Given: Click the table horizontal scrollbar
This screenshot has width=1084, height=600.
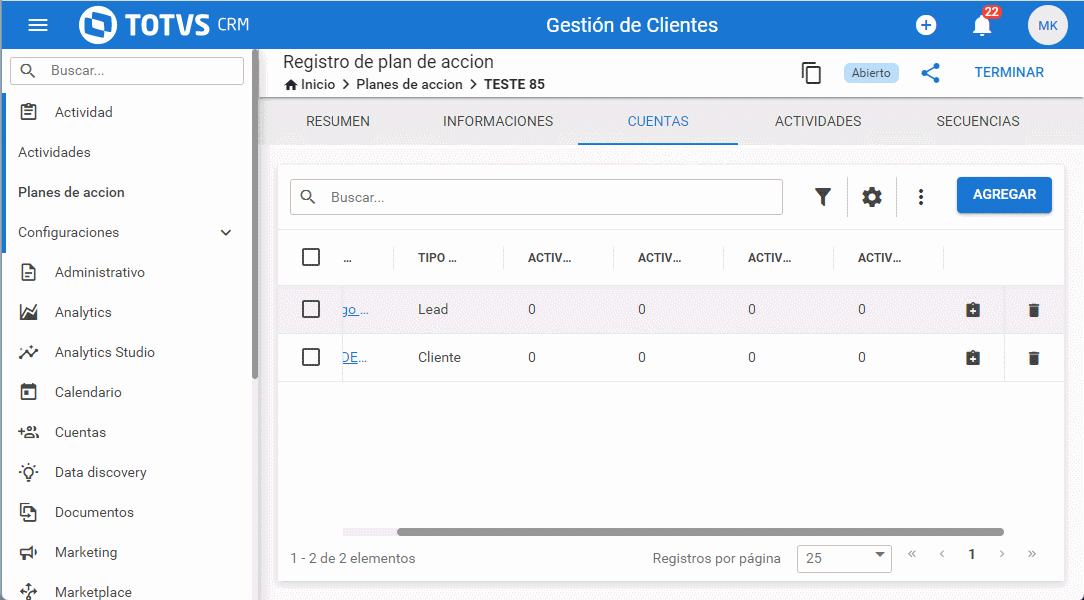Looking at the screenshot, I should click(700, 532).
